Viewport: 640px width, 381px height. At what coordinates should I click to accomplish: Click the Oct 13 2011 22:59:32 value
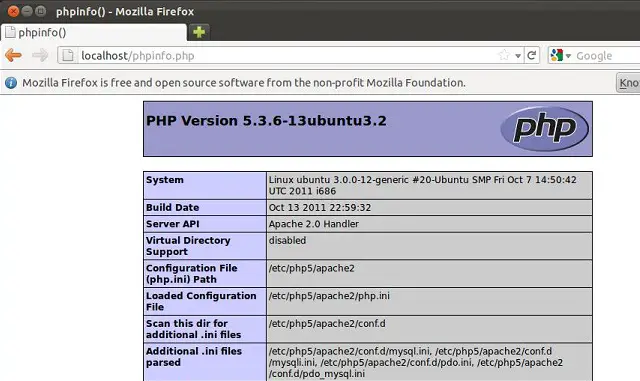tap(320, 207)
